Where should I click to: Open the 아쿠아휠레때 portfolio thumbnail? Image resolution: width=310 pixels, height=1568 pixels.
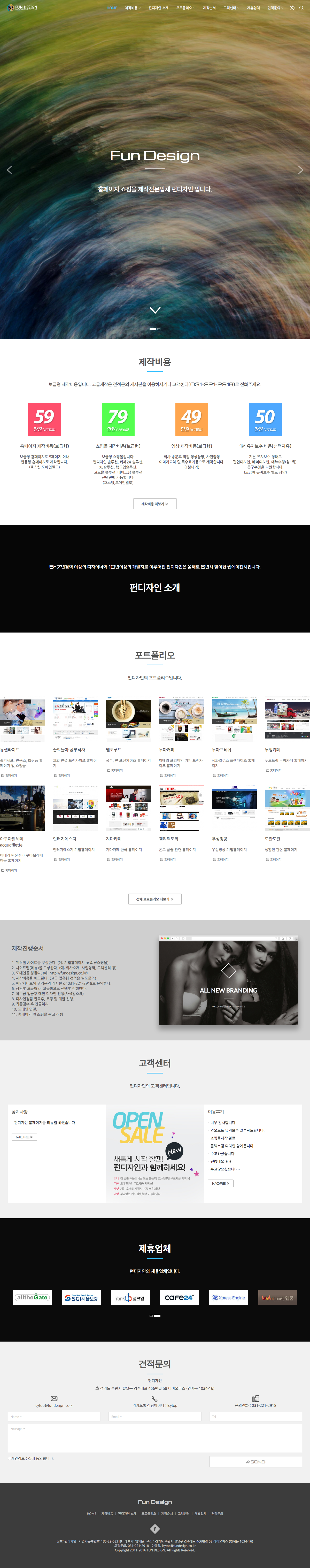22,808
